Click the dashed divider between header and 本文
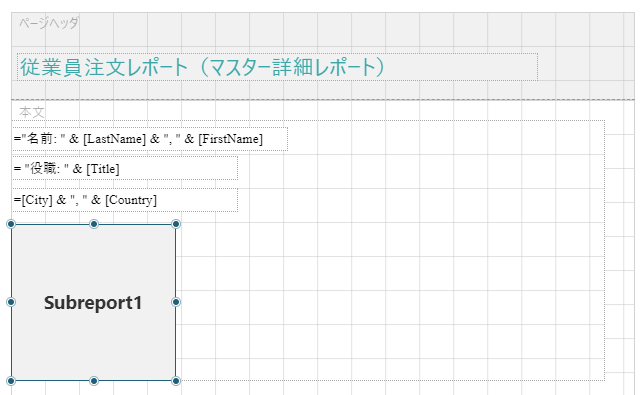This screenshot has height=395, width=642. (323, 99)
